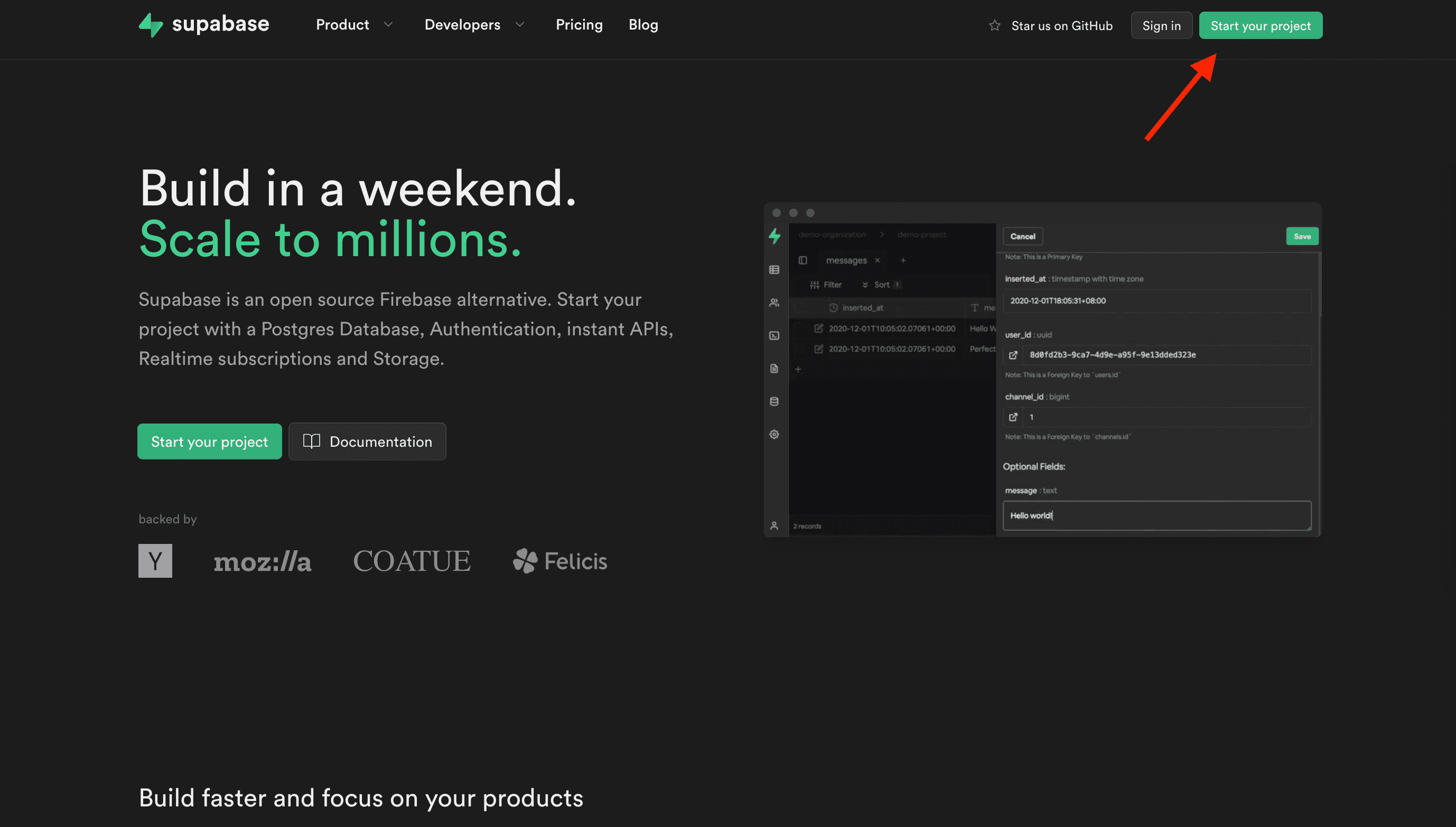Screen dimensions: 1456x827
Task: Open foreign key link icon for user_id
Action: (1013, 355)
